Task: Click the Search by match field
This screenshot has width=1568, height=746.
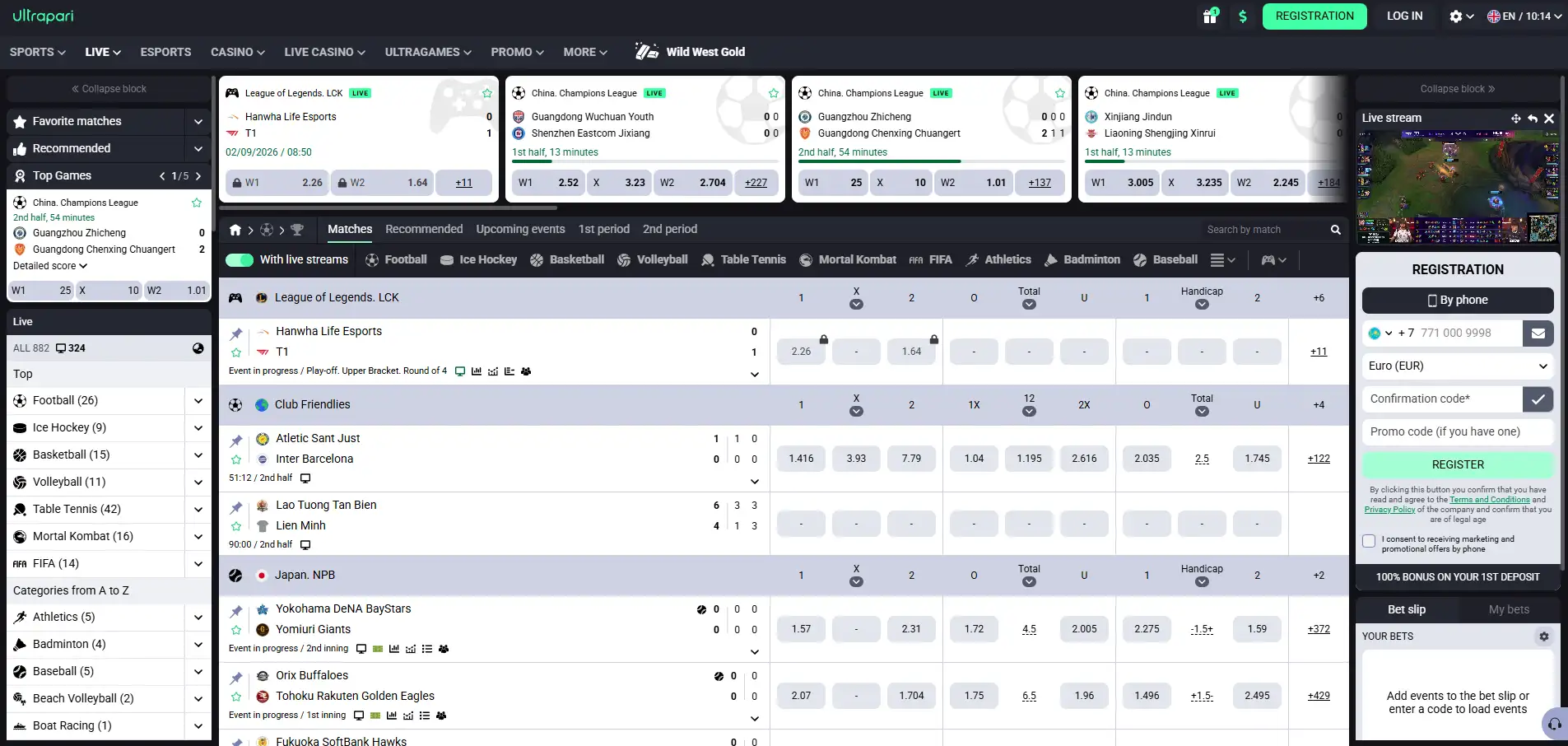Action: click(1264, 230)
